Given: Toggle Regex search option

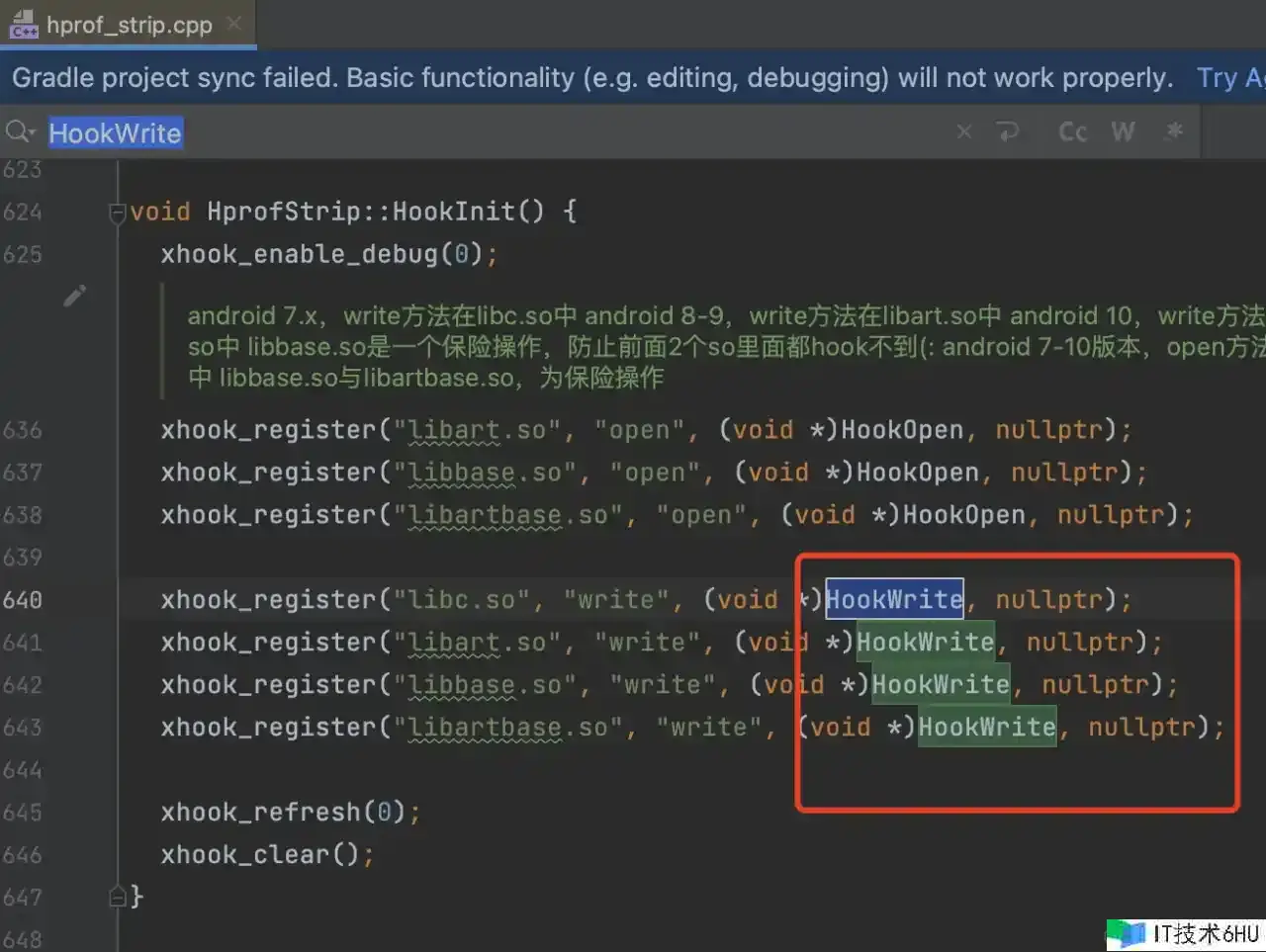Looking at the screenshot, I should (1174, 131).
